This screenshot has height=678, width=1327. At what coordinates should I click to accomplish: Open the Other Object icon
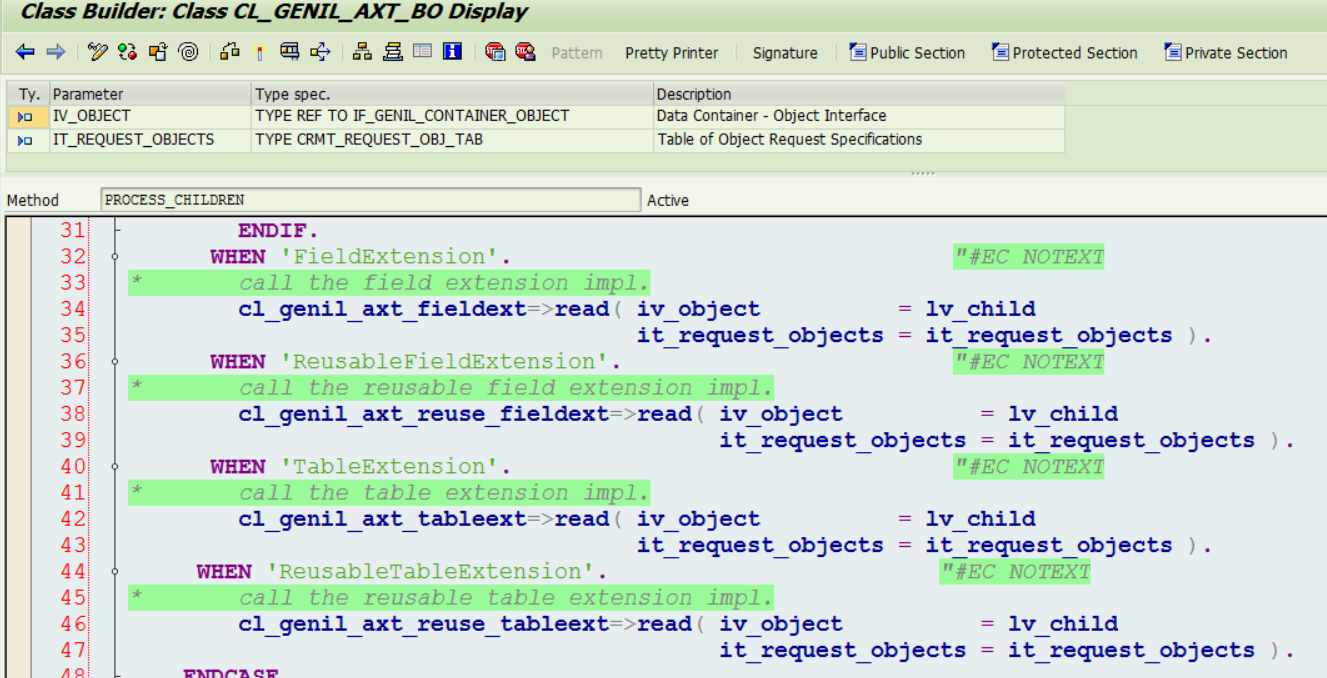pyautogui.click(x=158, y=52)
